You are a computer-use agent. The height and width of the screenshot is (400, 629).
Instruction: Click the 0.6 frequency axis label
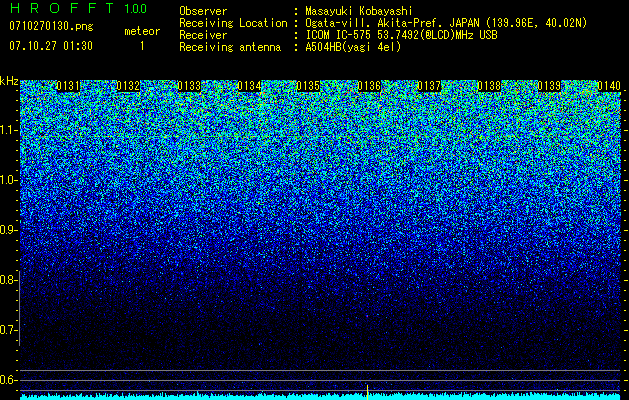(9, 380)
